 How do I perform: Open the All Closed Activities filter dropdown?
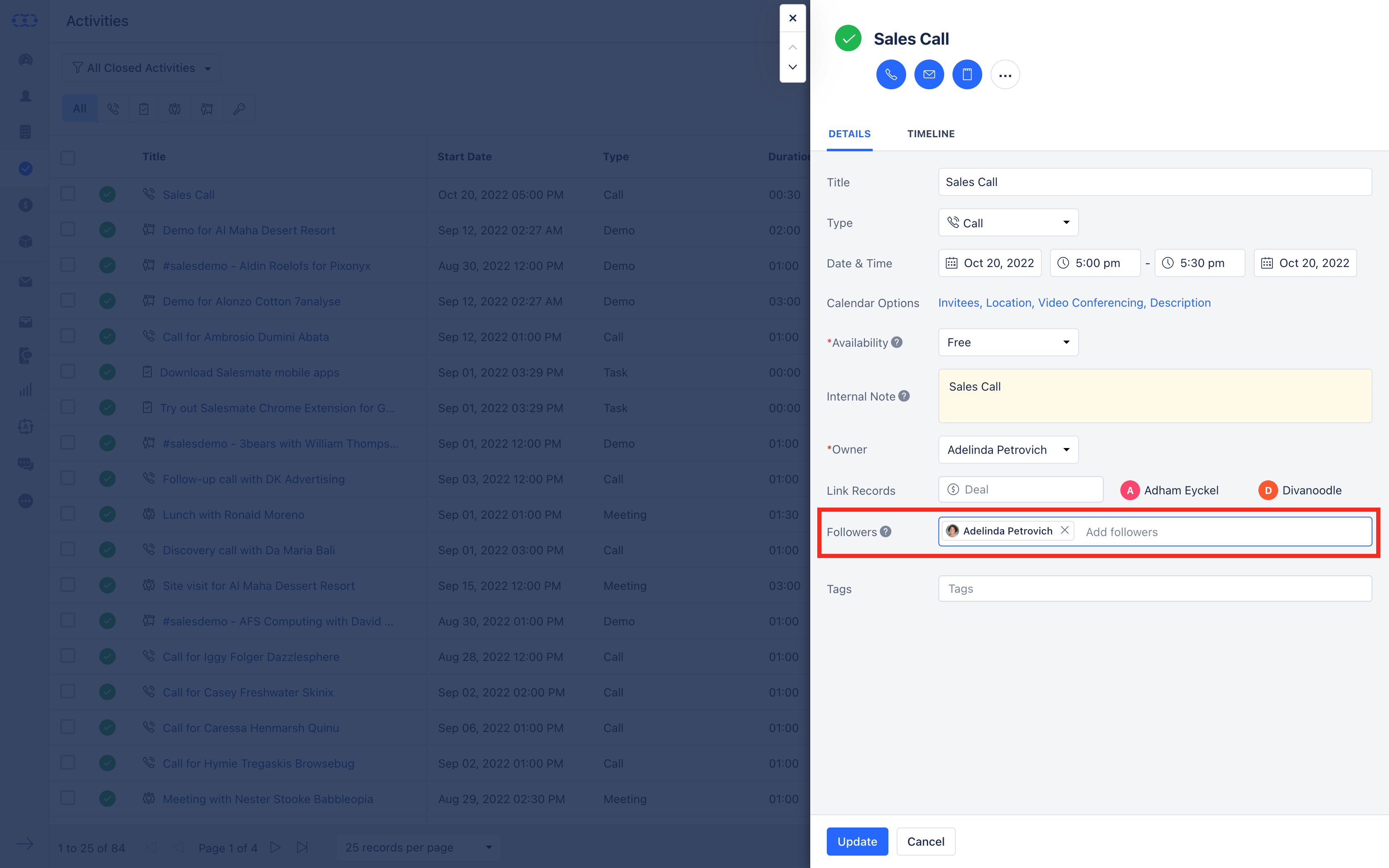(142, 68)
